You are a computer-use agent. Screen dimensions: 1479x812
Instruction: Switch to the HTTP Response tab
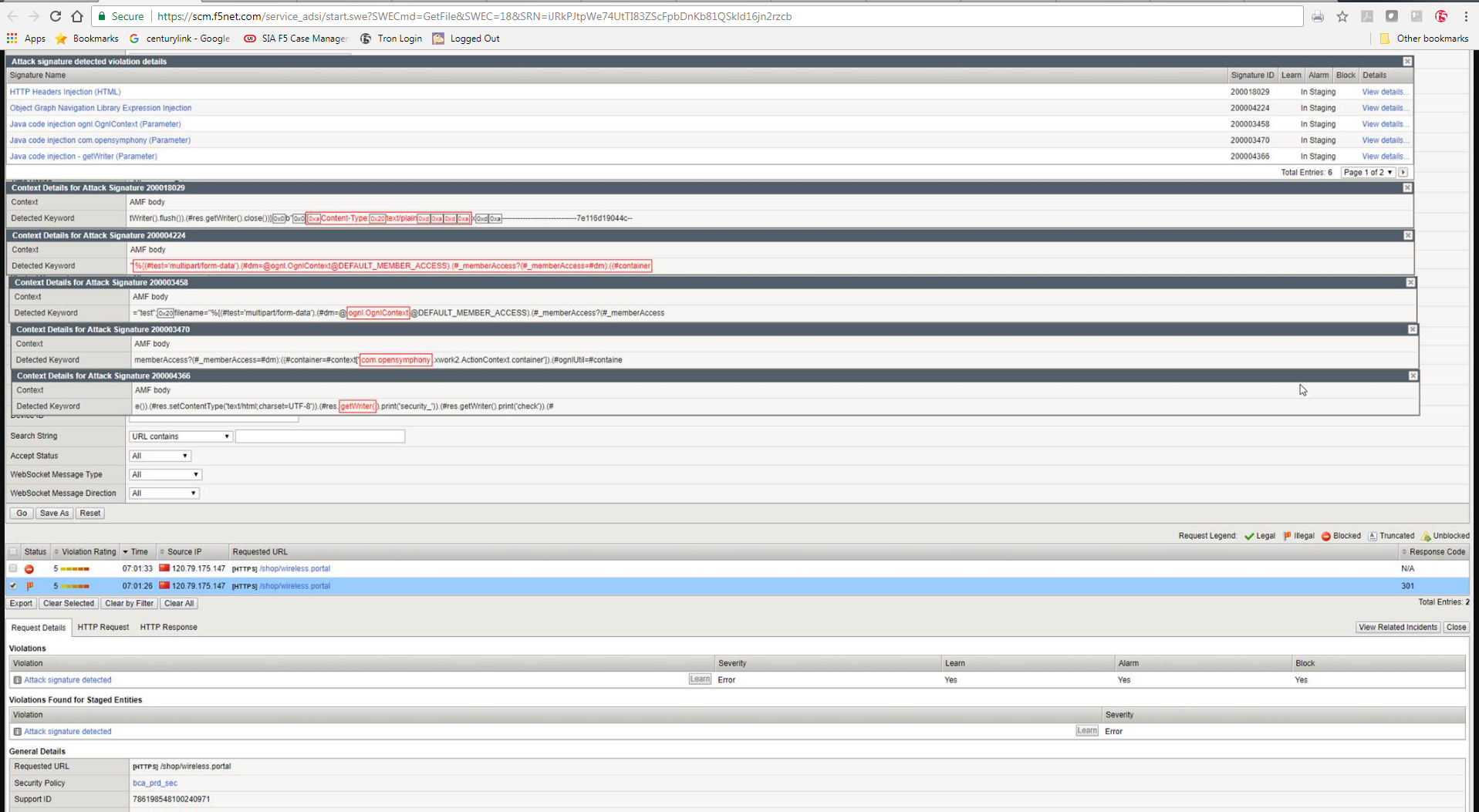168,628
